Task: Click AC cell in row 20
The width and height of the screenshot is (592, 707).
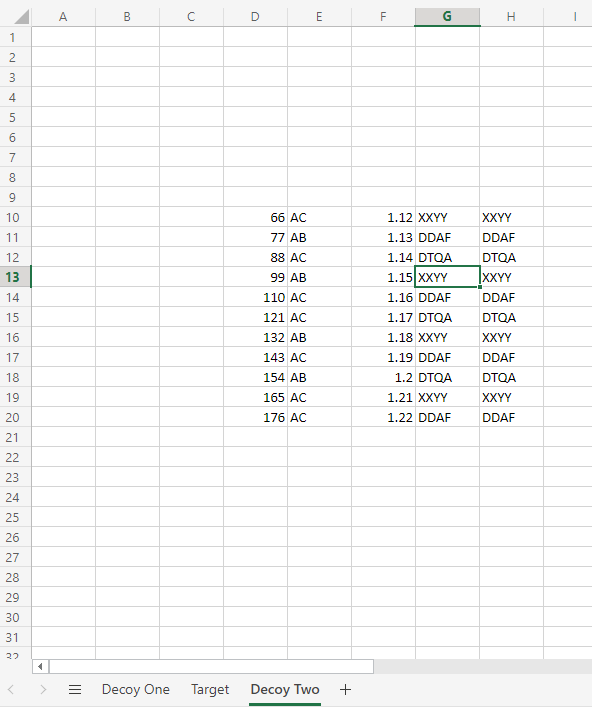Action: (x=320, y=417)
